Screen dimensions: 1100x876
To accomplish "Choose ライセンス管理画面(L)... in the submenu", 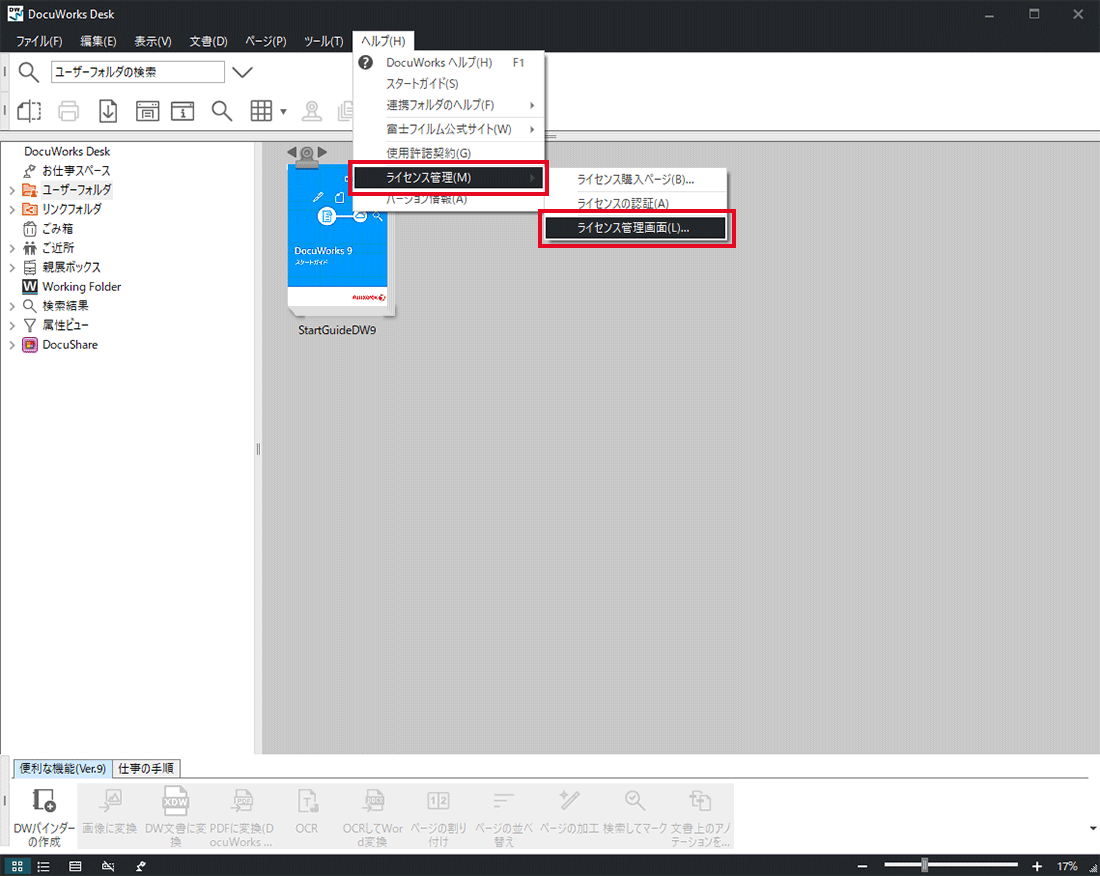I will pos(636,228).
